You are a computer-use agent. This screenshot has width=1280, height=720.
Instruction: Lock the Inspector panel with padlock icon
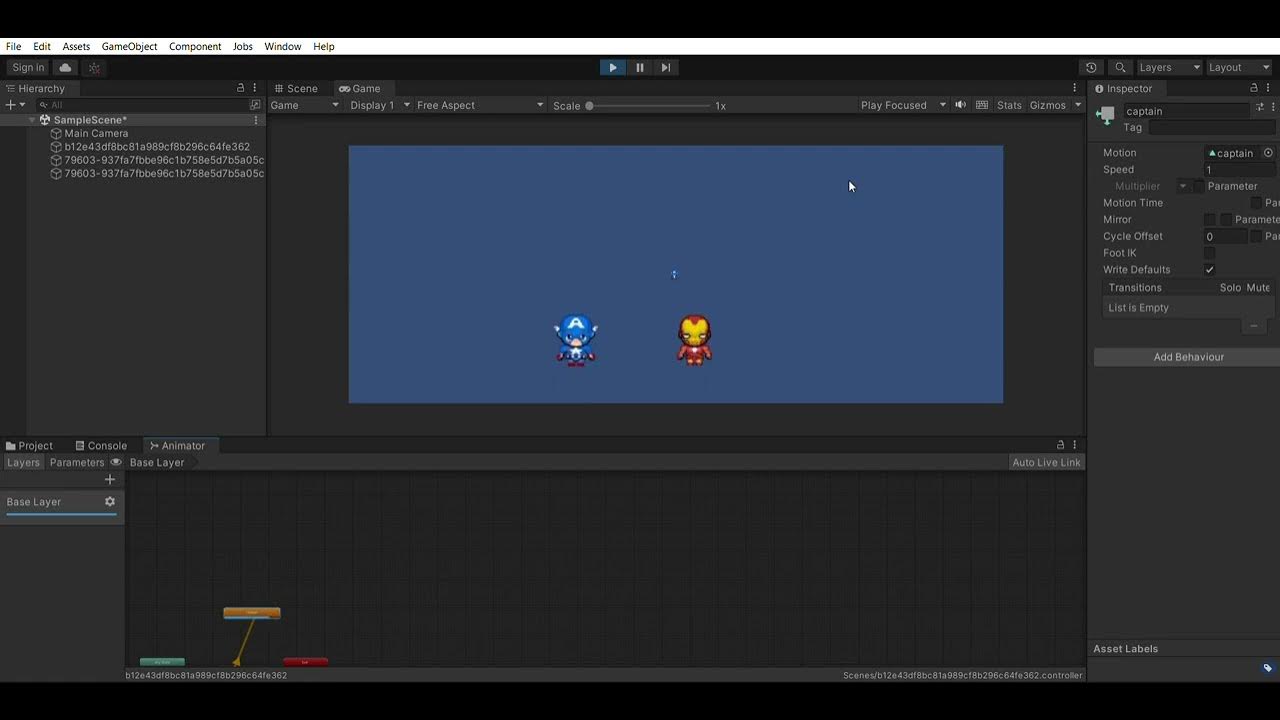coord(1254,88)
